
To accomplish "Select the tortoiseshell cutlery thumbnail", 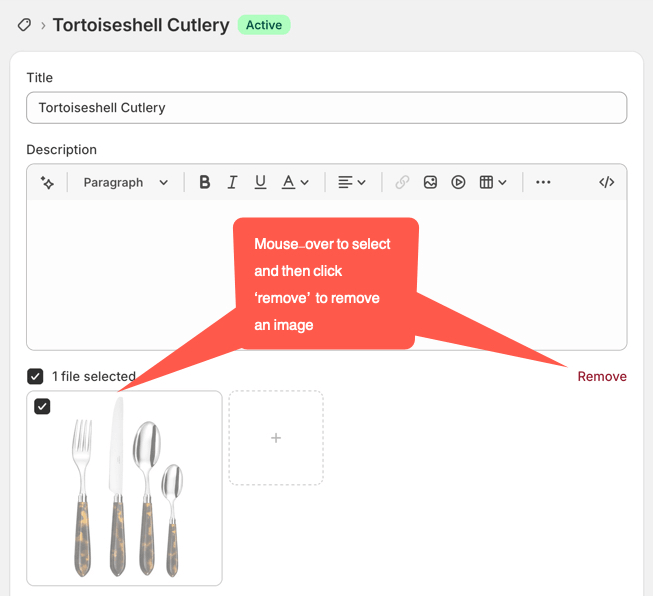I will tap(125, 489).
